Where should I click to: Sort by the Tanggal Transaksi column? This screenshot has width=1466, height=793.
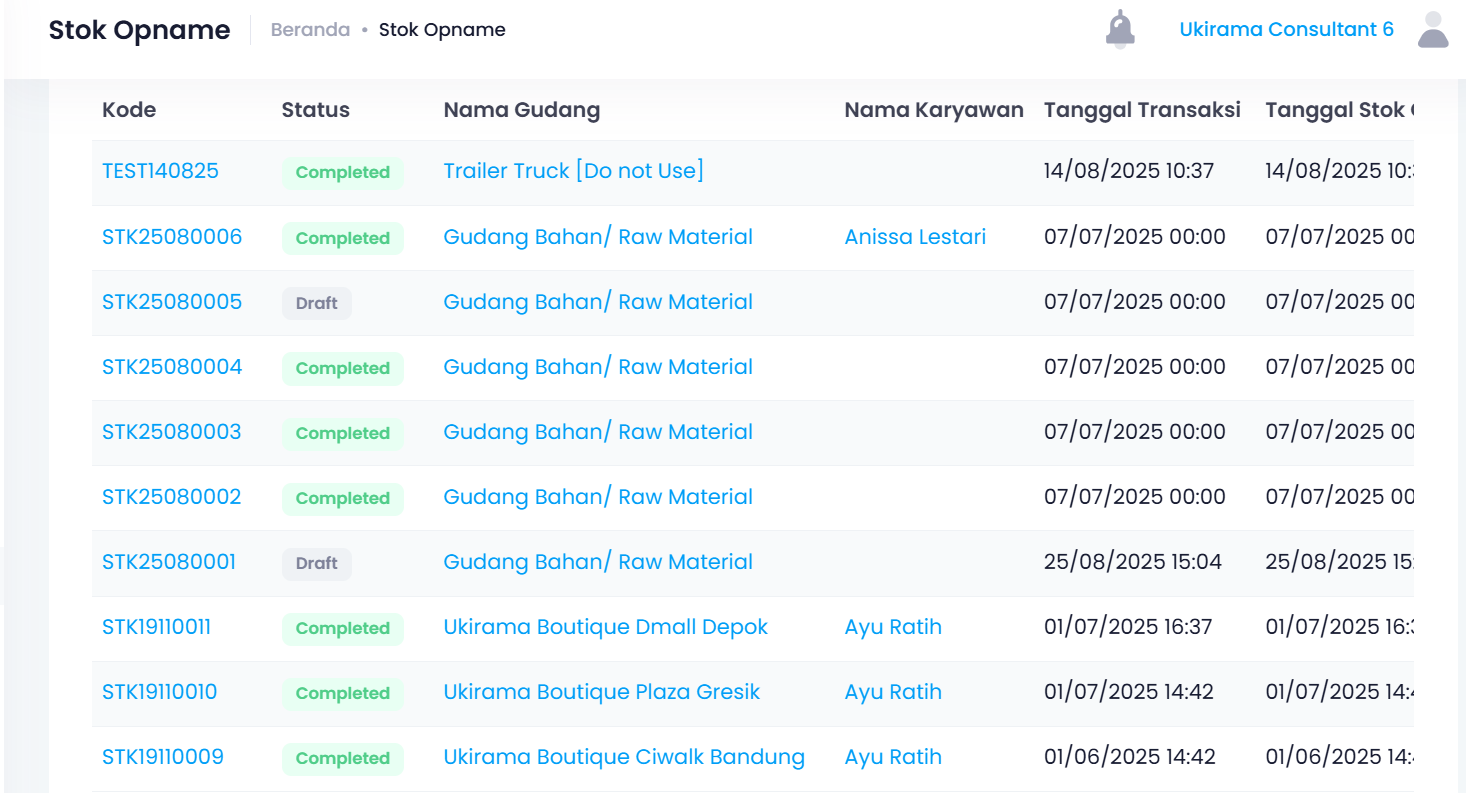coord(1142,109)
